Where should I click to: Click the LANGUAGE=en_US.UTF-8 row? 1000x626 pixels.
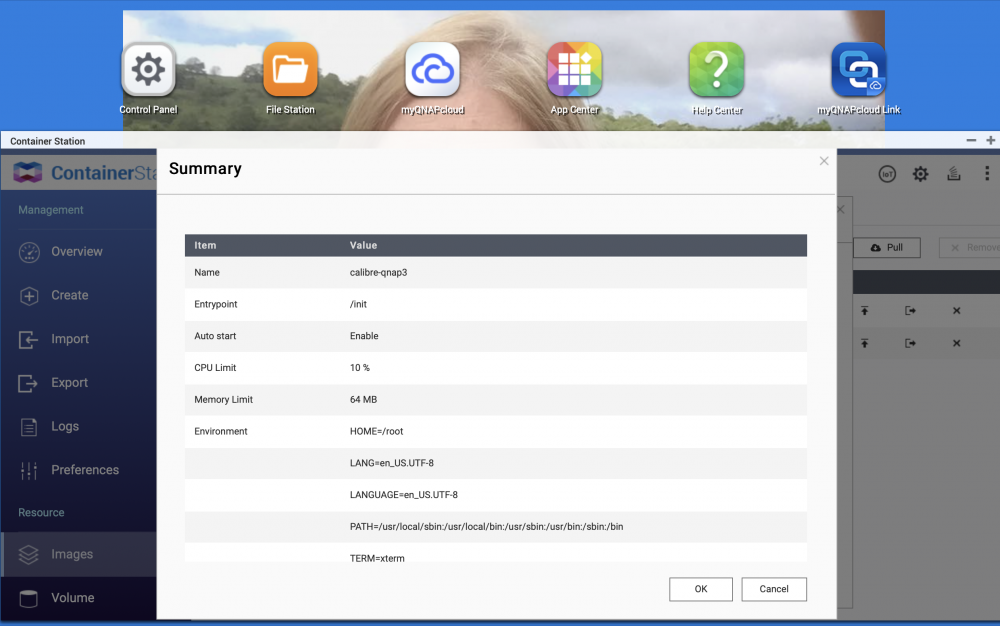click(496, 495)
